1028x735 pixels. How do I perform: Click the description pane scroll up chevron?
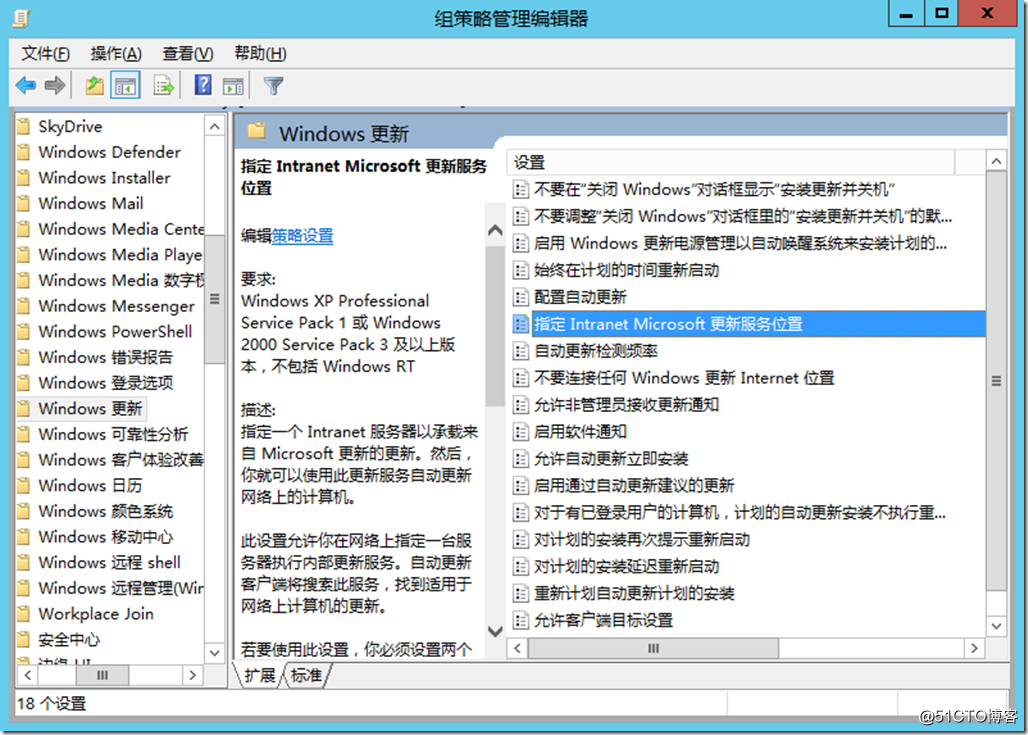pos(495,230)
